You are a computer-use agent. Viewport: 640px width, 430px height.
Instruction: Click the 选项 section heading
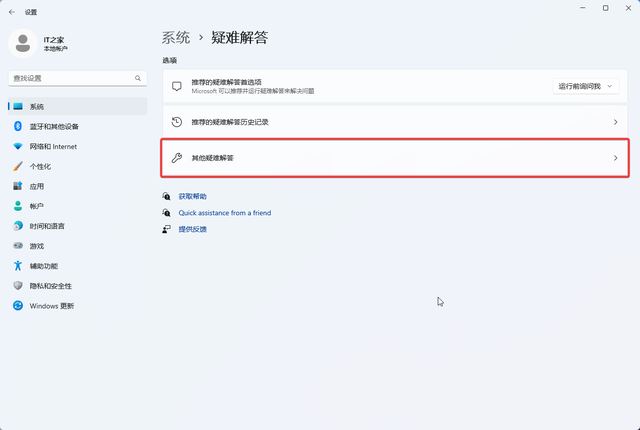(169, 60)
